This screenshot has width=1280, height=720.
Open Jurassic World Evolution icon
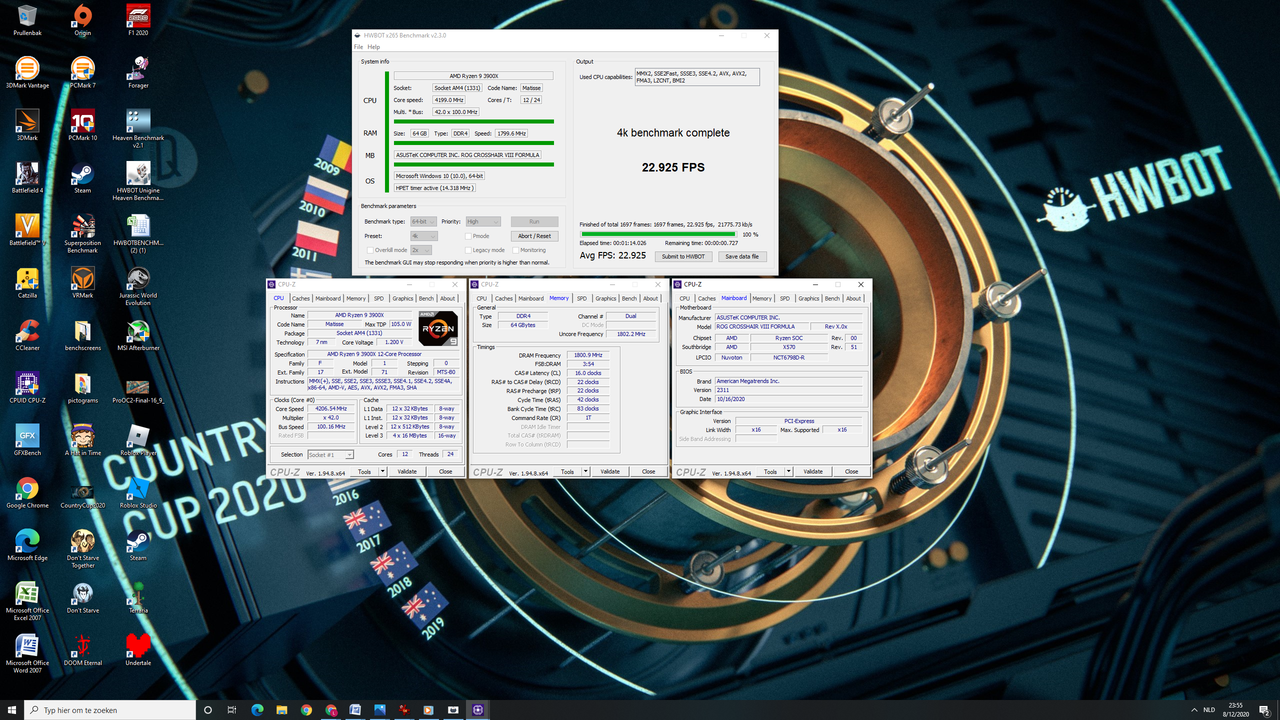[x=138, y=286]
